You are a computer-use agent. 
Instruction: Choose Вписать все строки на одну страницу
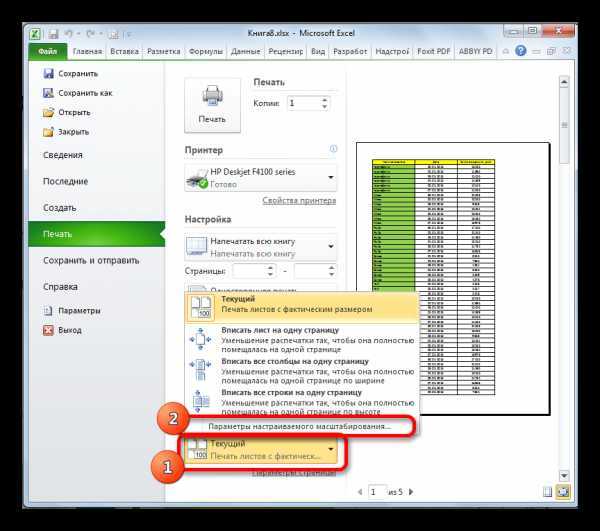302,402
